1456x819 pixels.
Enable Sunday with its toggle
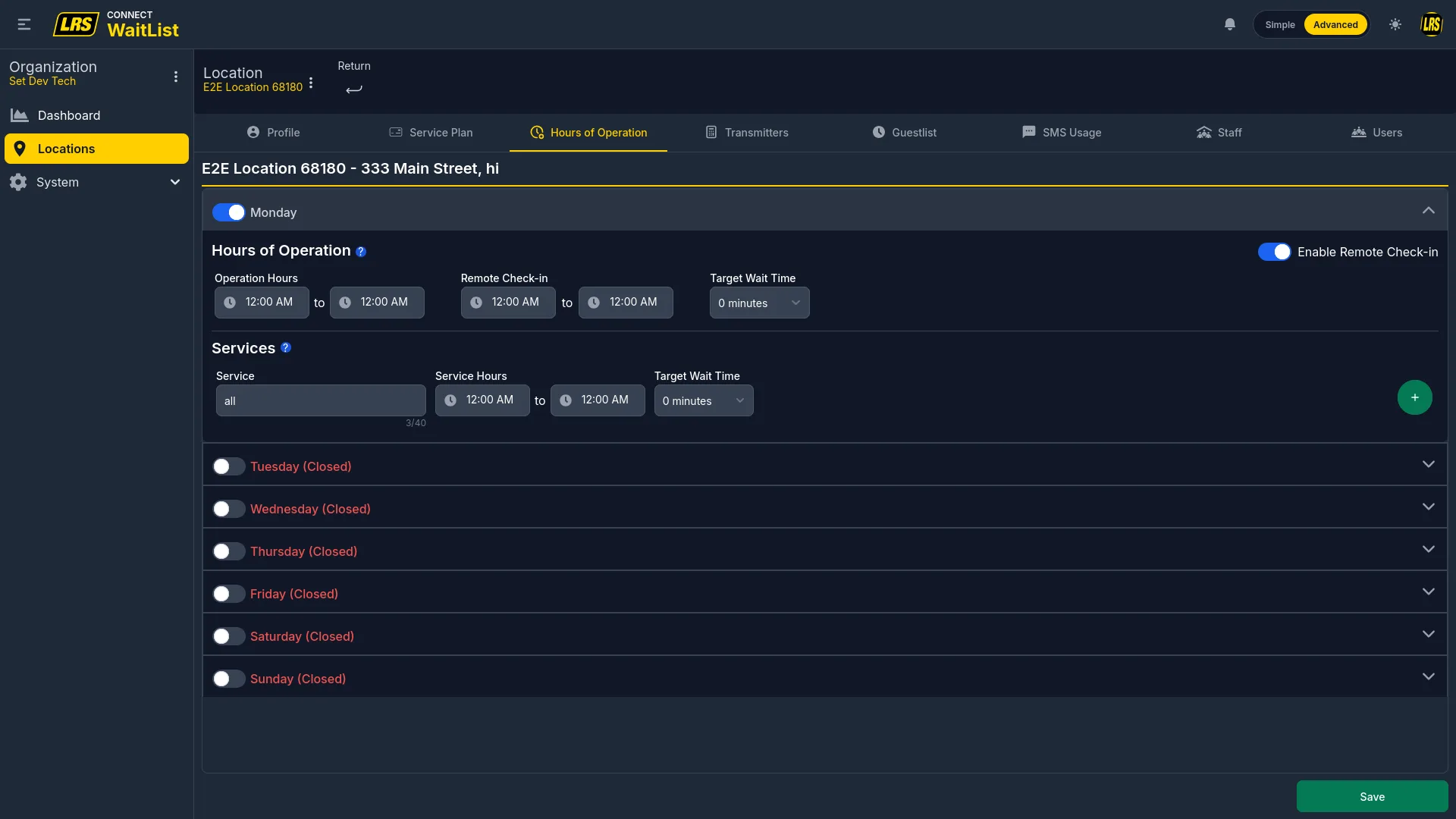[228, 679]
